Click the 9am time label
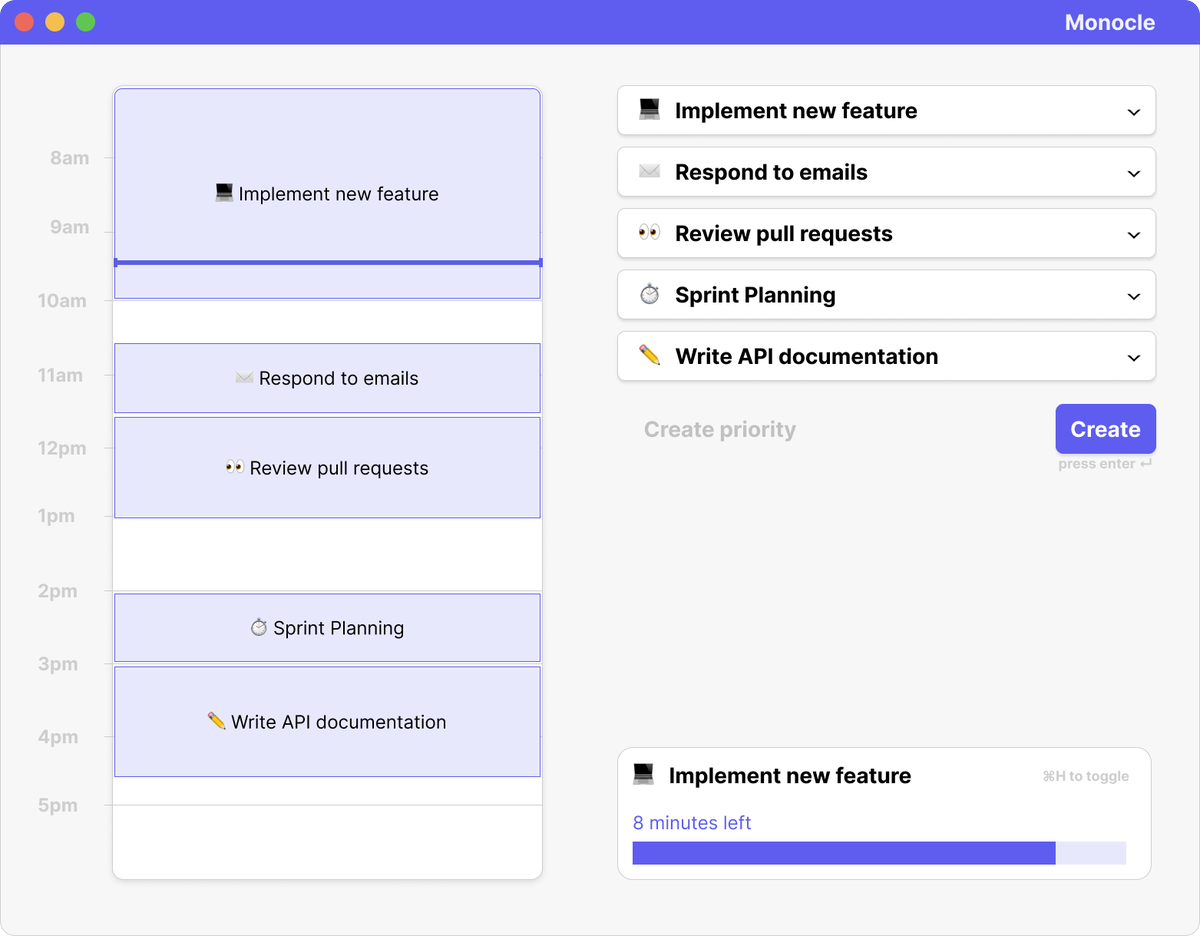Screen dimensions: 1200x936 click(x=70, y=227)
